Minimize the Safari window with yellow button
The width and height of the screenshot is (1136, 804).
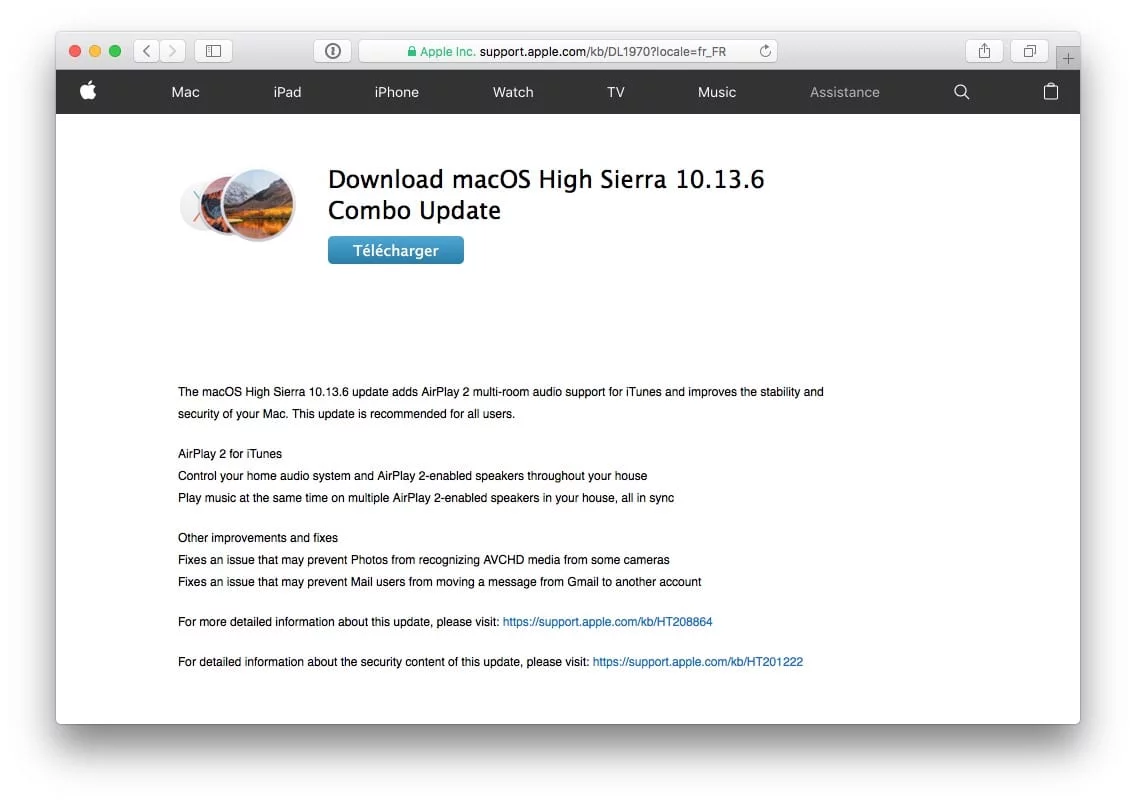tap(95, 51)
